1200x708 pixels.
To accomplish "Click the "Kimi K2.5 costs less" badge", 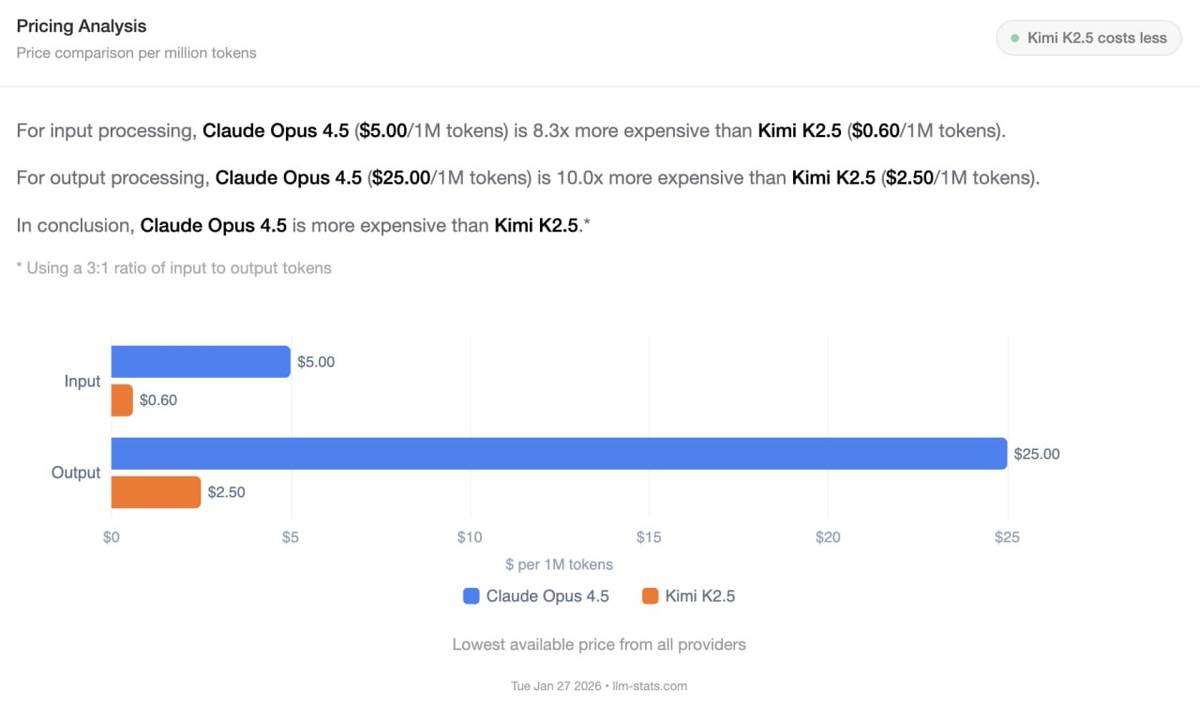I will coord(1089,38).
